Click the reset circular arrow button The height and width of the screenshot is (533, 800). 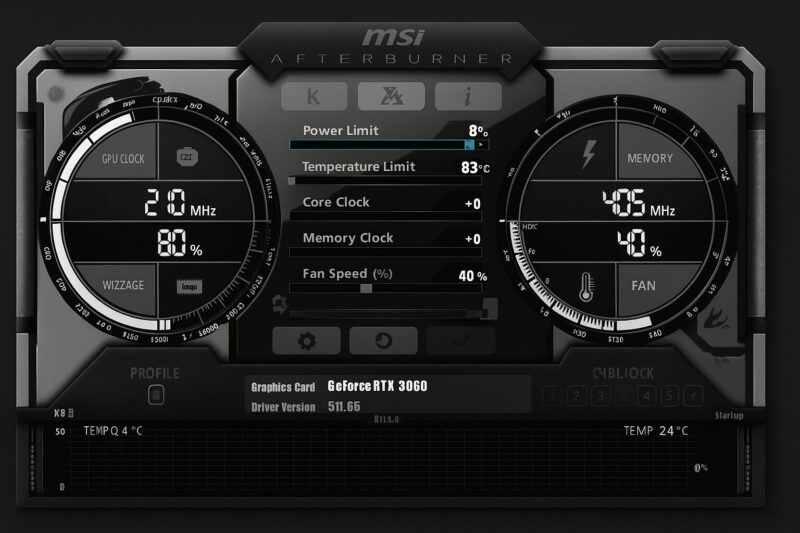pyautogui.click(x=383, y=341)
